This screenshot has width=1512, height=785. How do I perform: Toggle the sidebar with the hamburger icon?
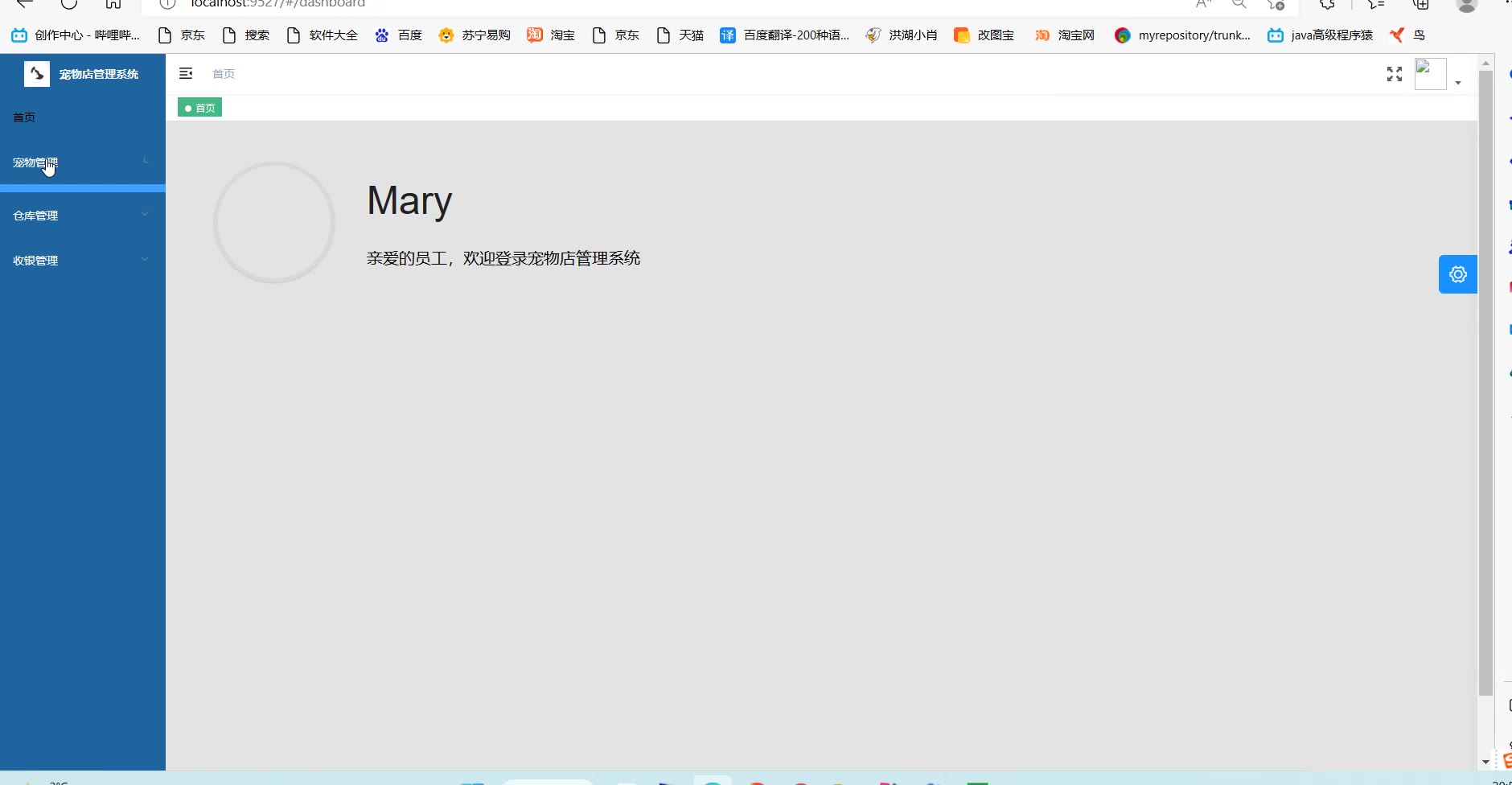pyautogui.click(x=186, y=74)
